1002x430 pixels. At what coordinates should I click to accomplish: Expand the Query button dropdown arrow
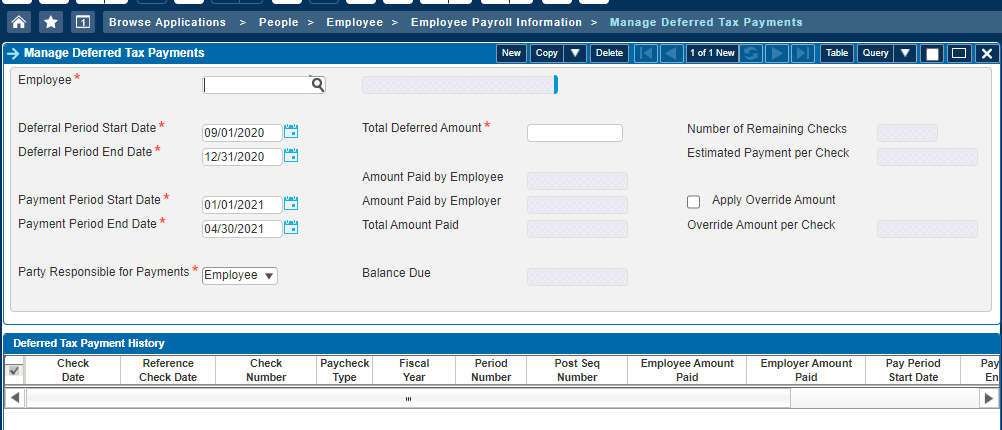(x=905, y=53)
